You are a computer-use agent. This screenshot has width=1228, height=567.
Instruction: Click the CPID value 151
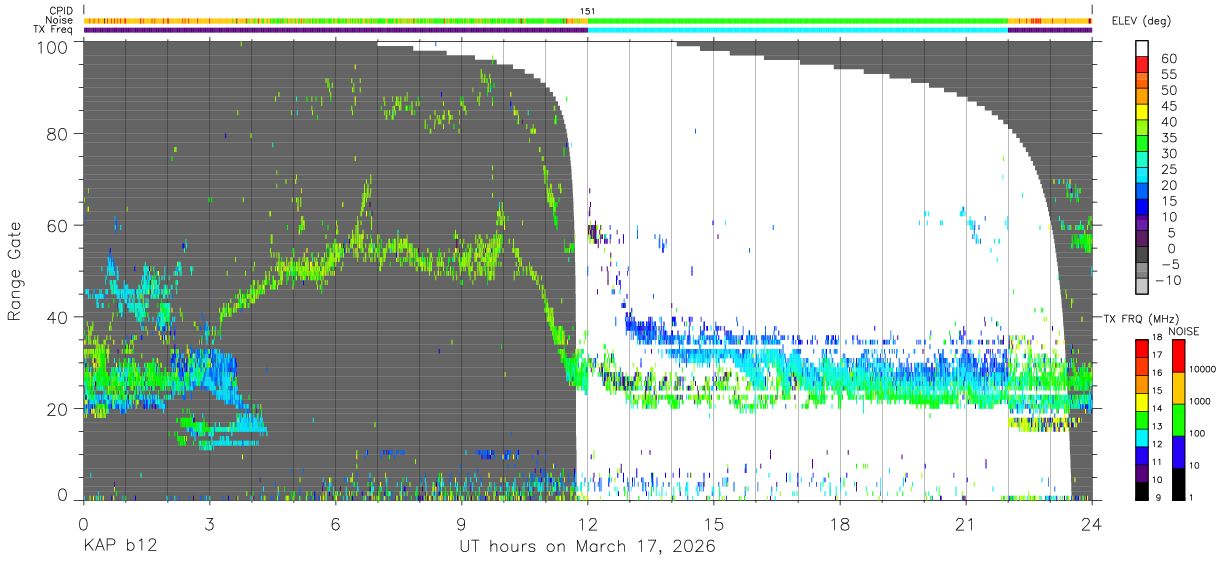tap(588, 11)
